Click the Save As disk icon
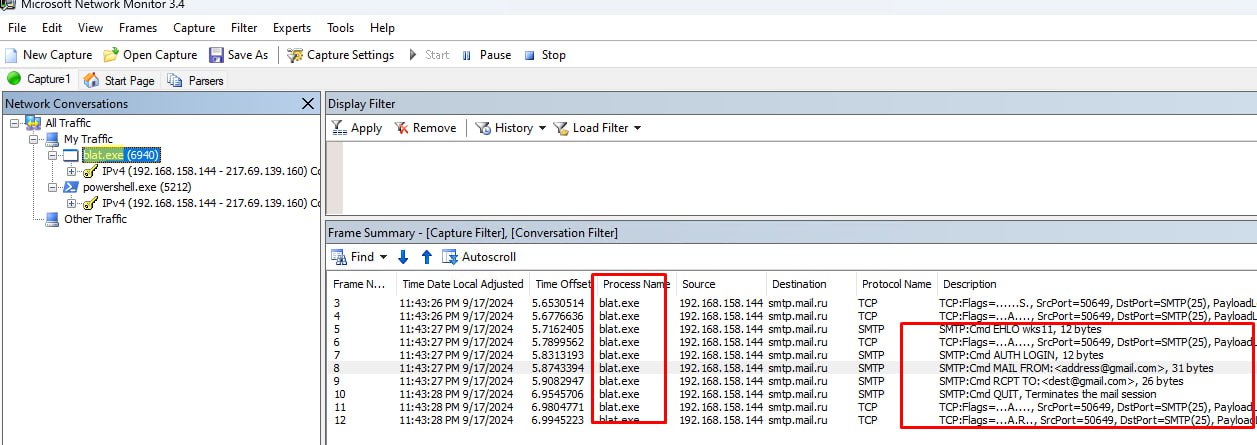The image size is (1257, 445). tap(216, 55)
